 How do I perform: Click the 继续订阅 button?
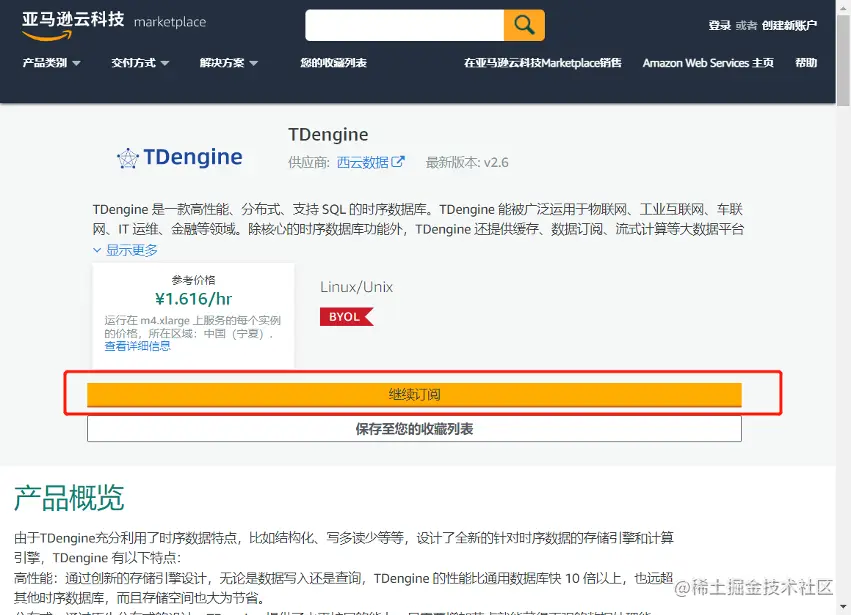click(x=414, y=395)
